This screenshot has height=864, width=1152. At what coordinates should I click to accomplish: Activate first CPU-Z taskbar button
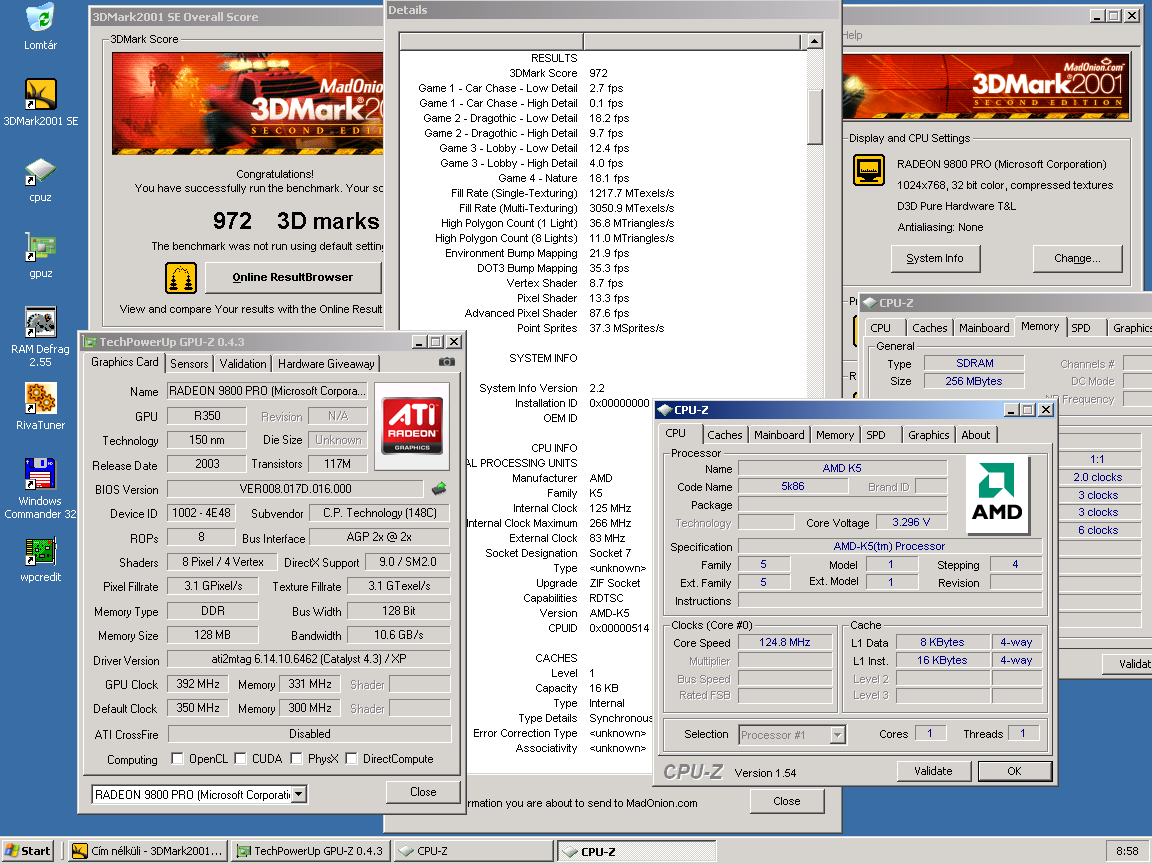[474, 851]
